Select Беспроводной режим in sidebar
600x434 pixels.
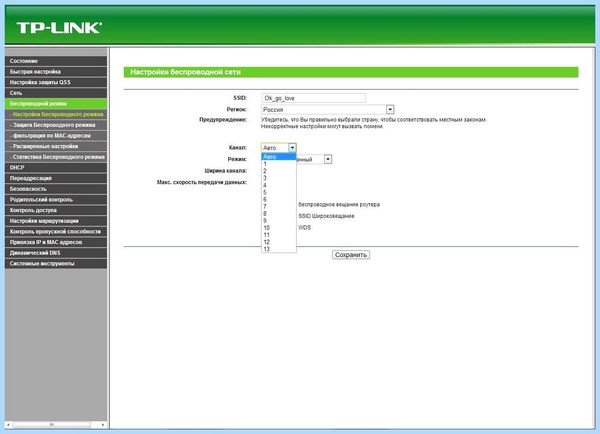[x=56, y=104]
